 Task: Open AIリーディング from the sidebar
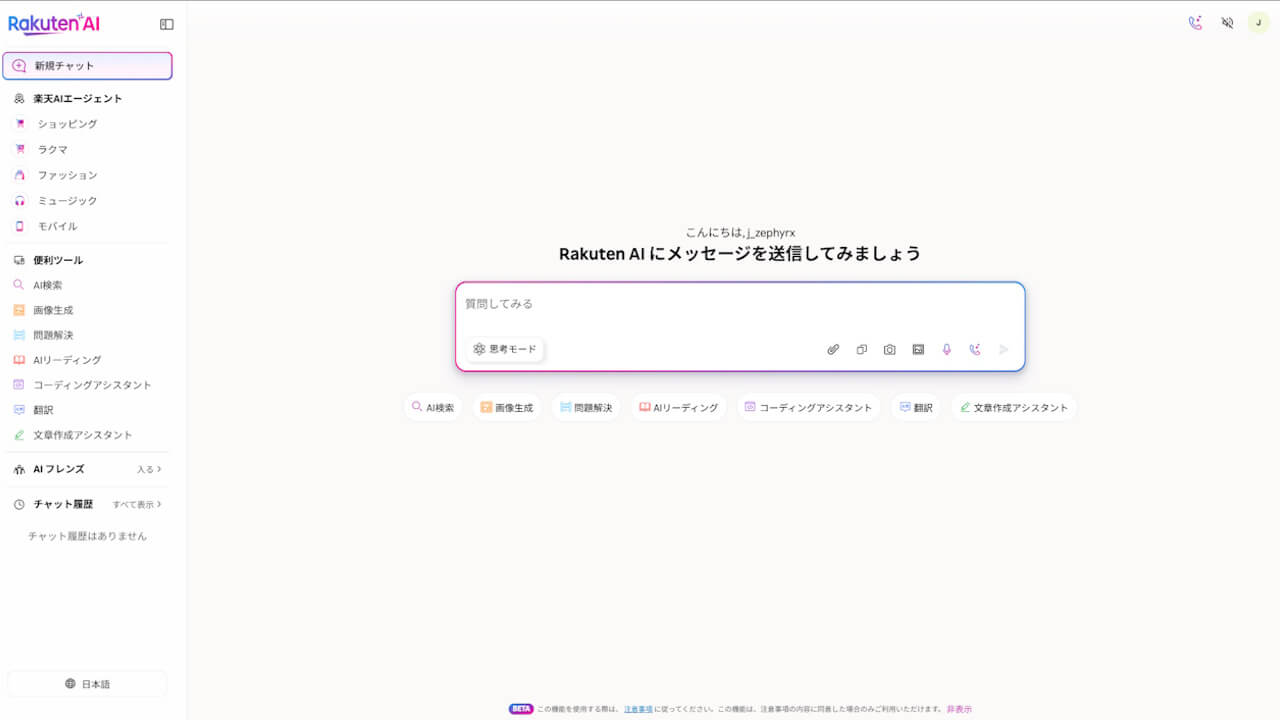pyautogui.click(x=67, y=360)
